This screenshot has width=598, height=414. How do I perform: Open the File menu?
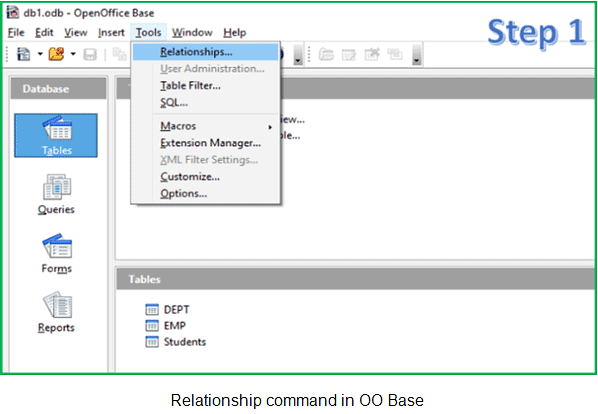pyautogui.click(x=16, y=33)
